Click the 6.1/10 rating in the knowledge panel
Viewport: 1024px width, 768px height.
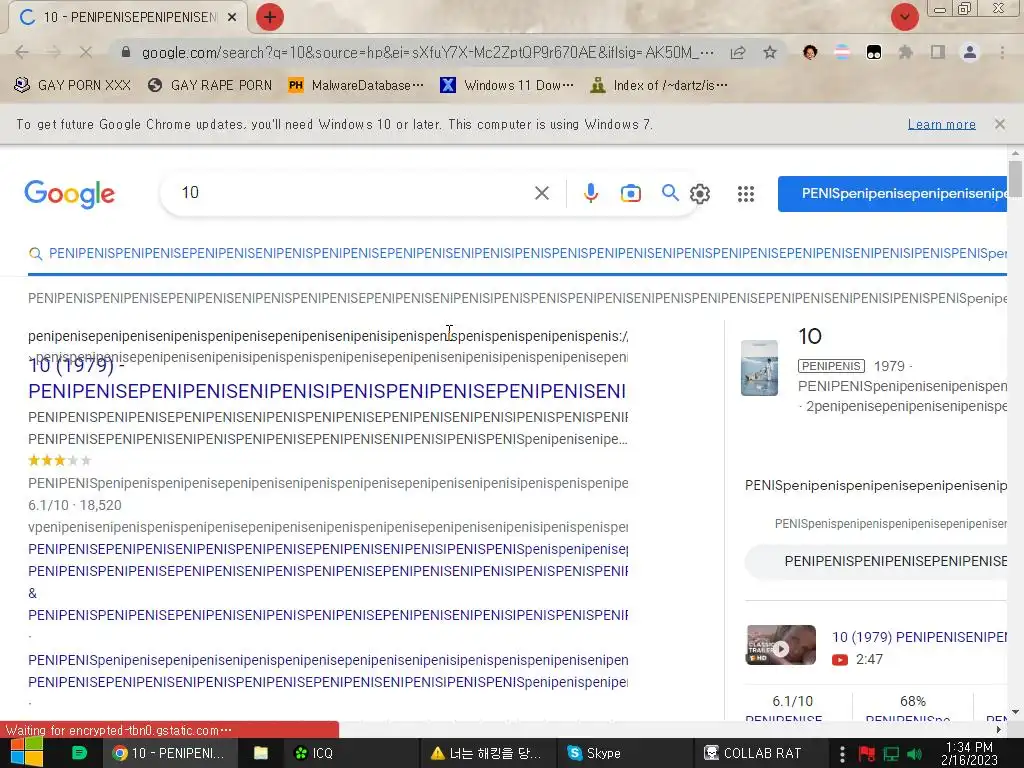(792, 701)
